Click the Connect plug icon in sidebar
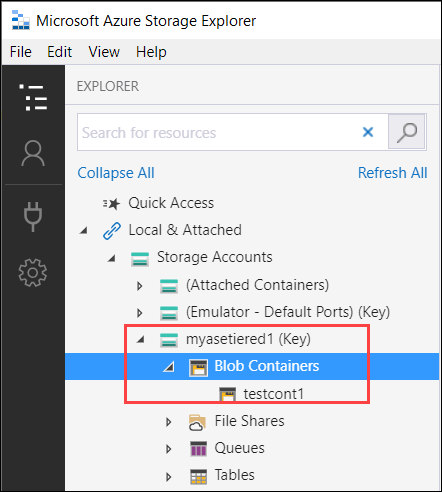Viewport: 442px width, 492px height. [x=33, y=216]
